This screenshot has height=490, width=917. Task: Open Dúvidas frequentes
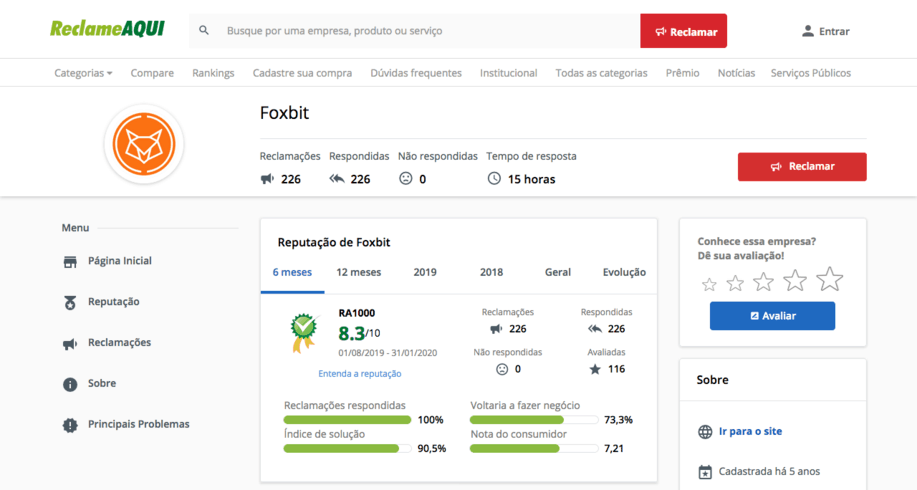[416, 73]
